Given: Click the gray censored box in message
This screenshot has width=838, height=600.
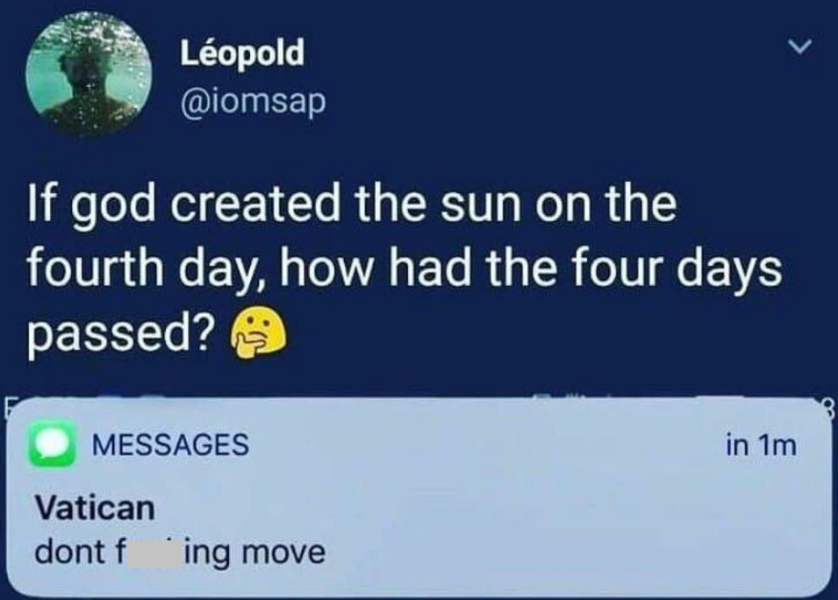Looking at the screenshot, I should (x=147, y=551).
